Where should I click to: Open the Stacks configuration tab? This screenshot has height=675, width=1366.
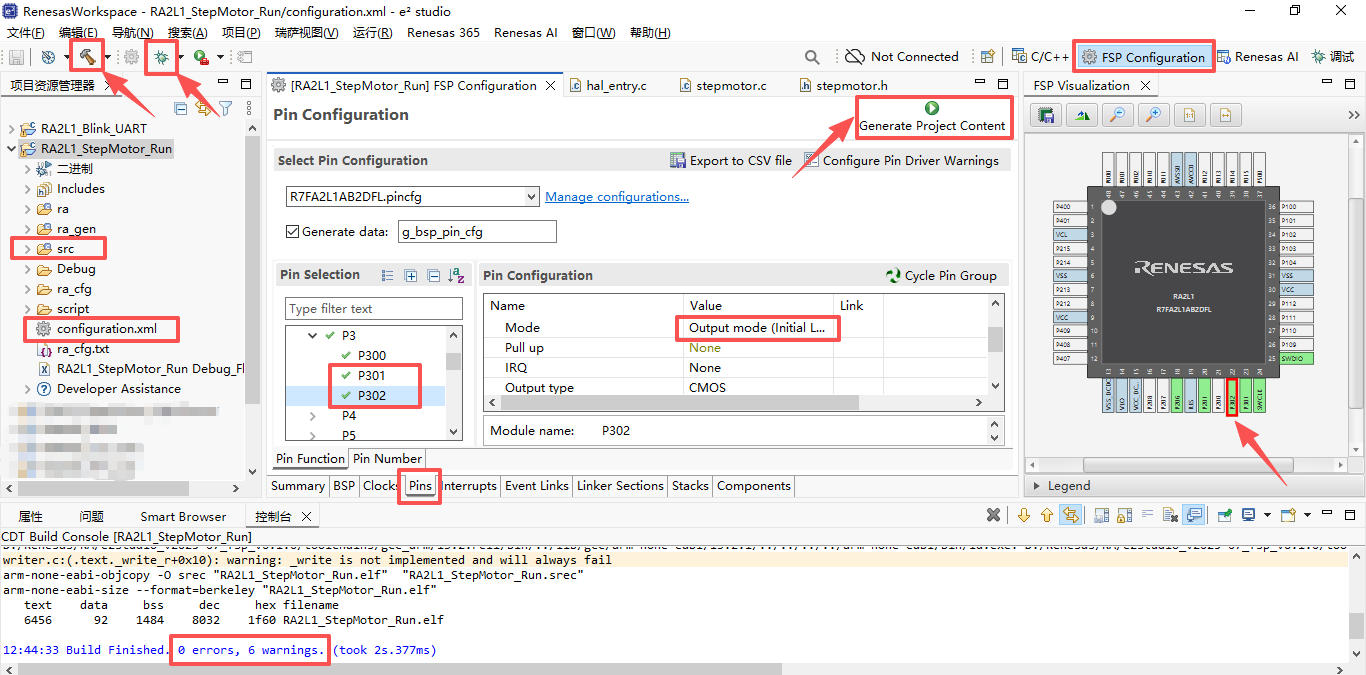tap(690, 486)
